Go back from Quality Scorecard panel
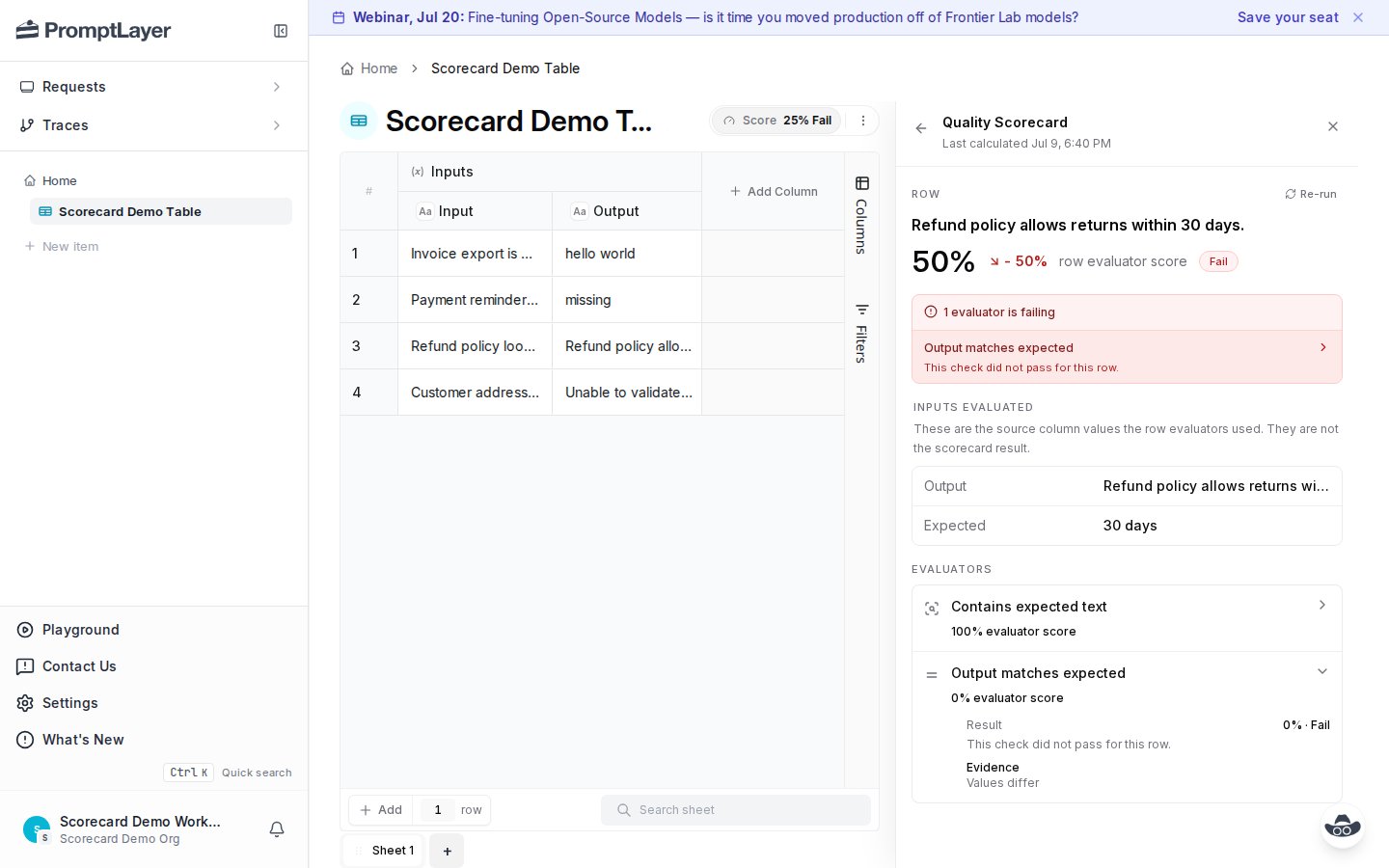 click(921, 127)
